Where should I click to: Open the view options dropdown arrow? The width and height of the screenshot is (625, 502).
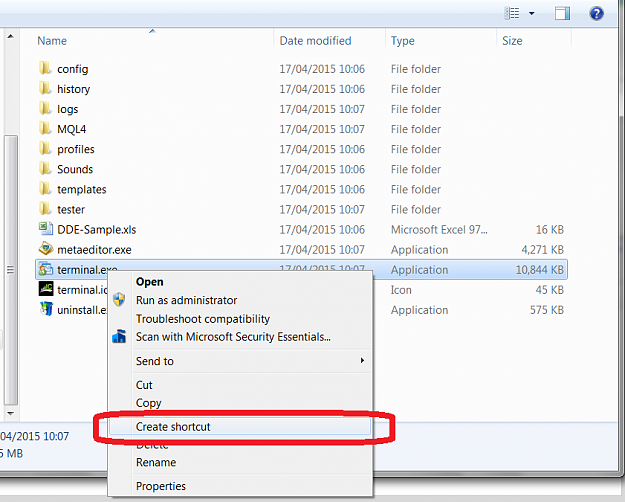[531, 14]
